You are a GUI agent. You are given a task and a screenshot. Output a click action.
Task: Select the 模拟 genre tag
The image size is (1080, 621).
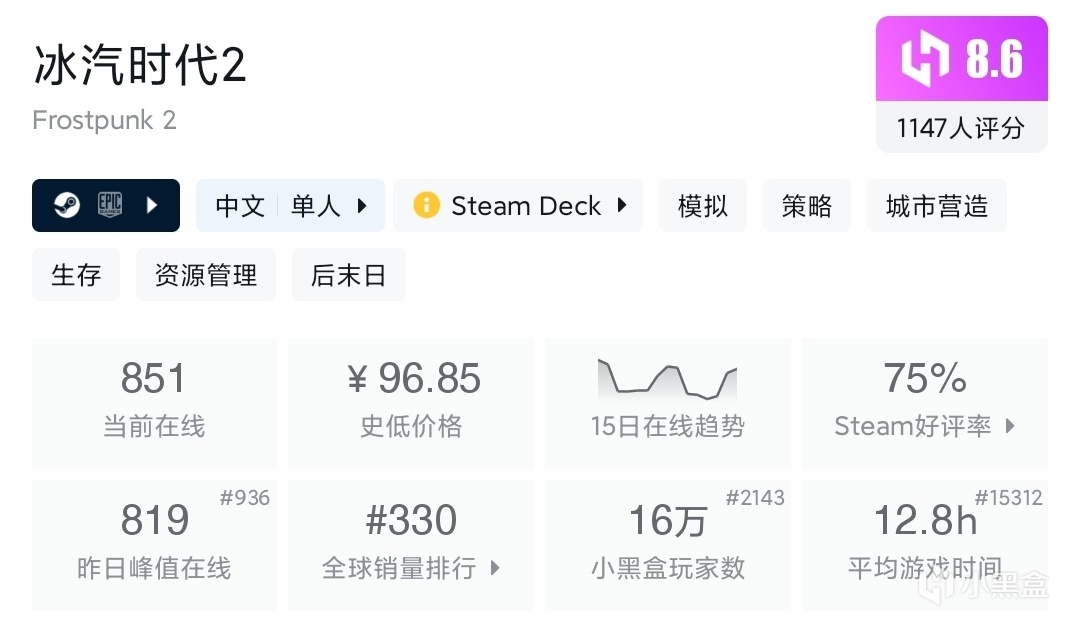coord(702,206)
